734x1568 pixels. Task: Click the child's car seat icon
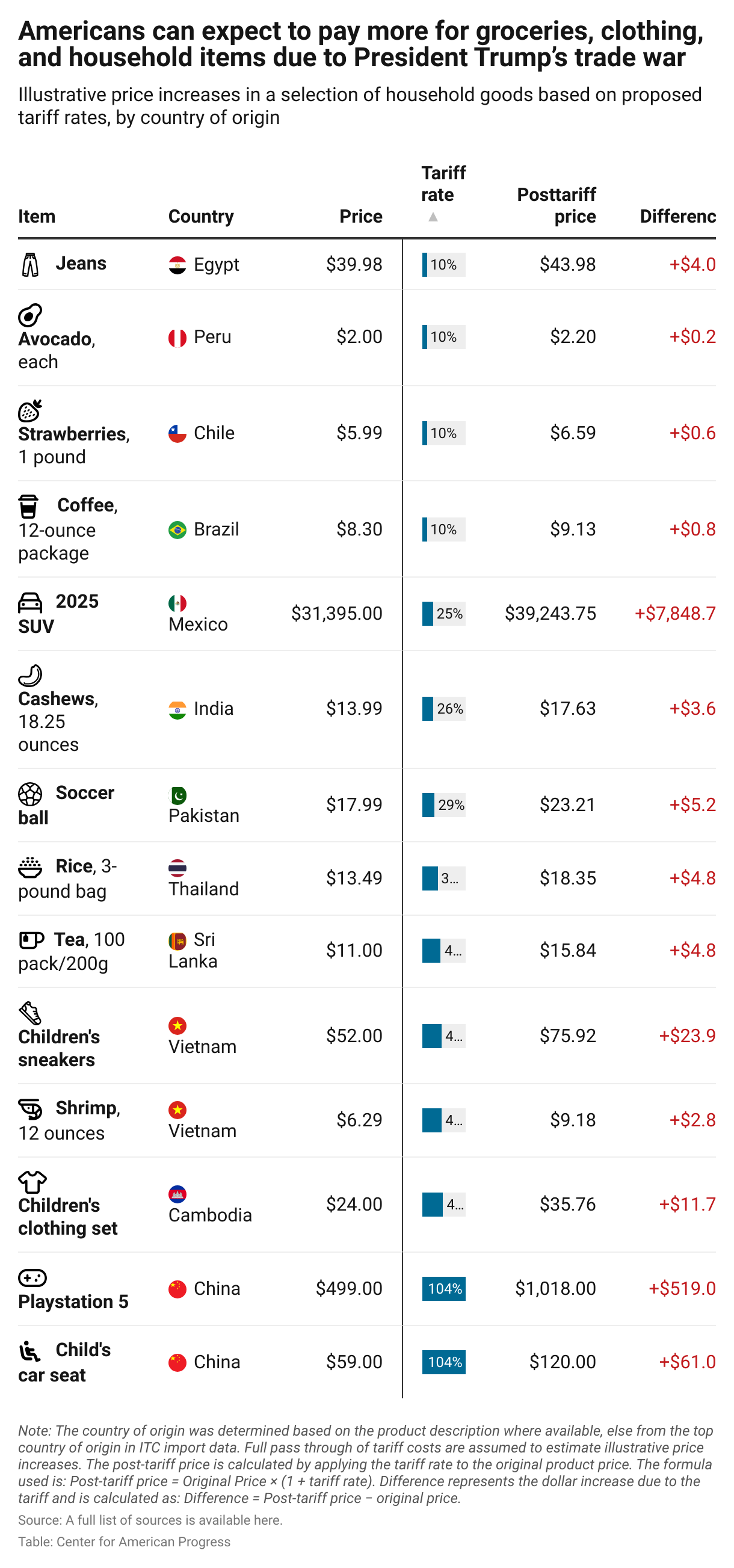coord(30,1351)
